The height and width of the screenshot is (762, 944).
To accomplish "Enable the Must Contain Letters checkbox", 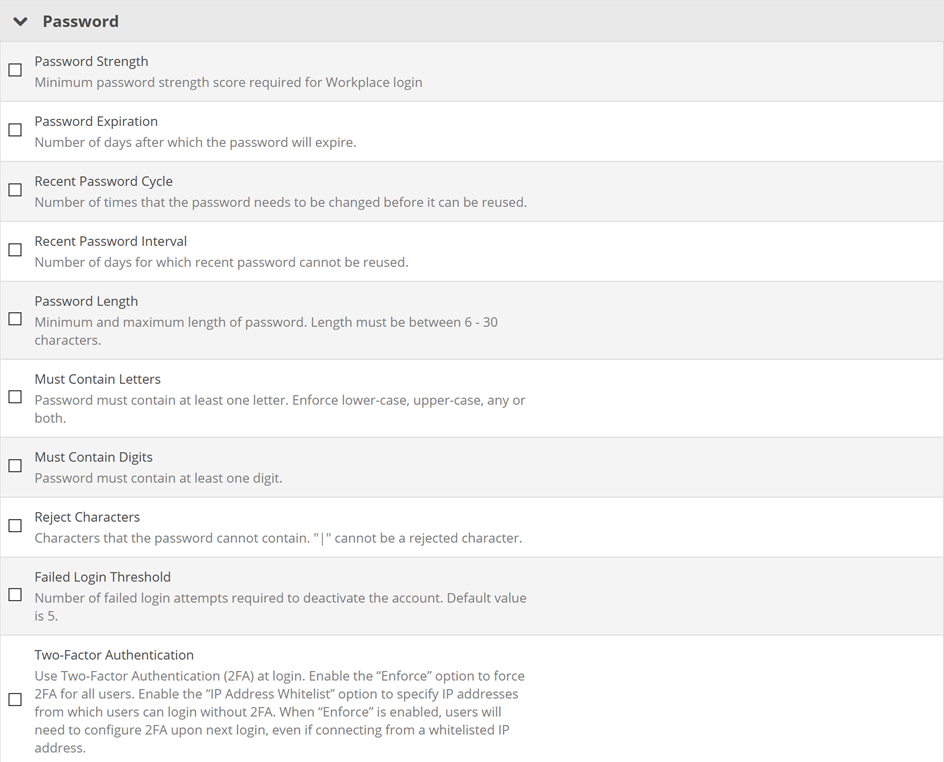I will 15,397.
